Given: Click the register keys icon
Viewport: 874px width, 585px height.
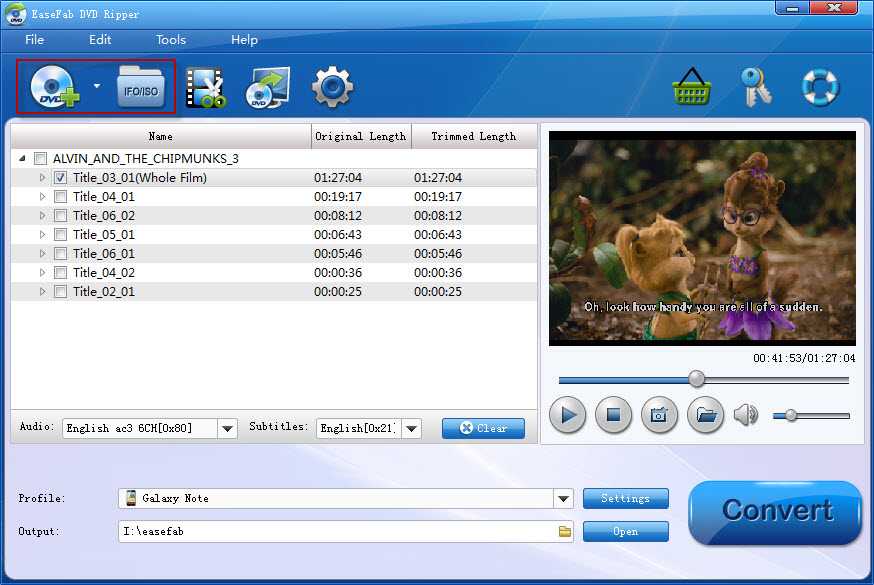Looking at the screenshot, I should (x=756, y=87).
